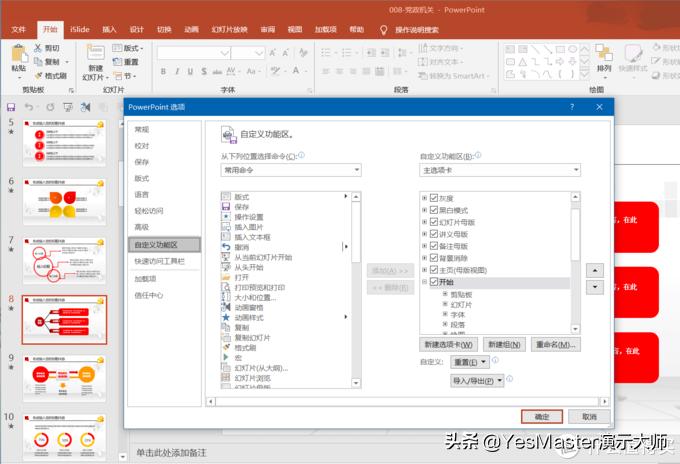680x464 pixels.
Task: Toggle Underline (U) in the font group
Action: [190, 71]
